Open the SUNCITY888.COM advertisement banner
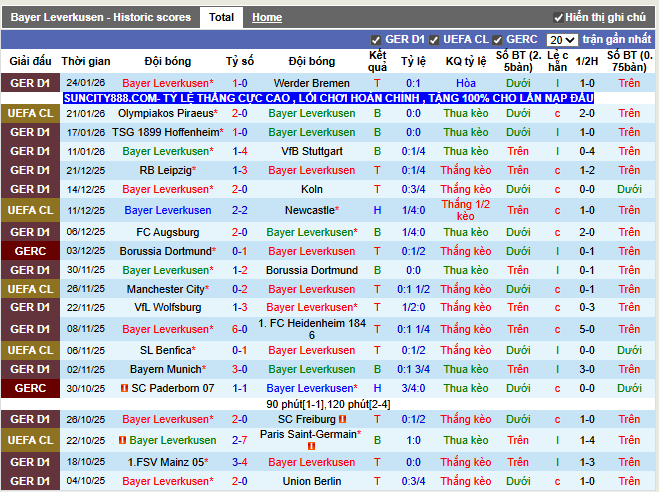Viewport: 659px width, 492px height. pos(328,98)
